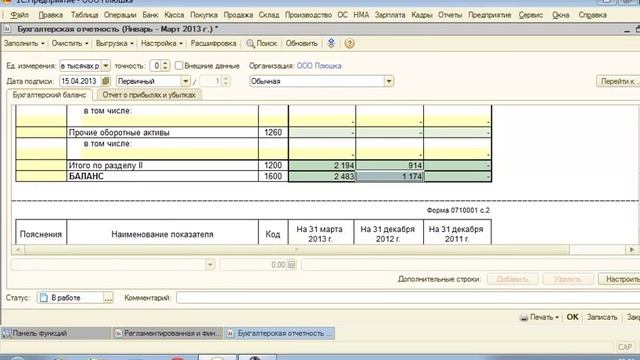This screenshot has width=640, height=360.
Task: Open the status selection ellipsis button
Action: tap(108, 298)
